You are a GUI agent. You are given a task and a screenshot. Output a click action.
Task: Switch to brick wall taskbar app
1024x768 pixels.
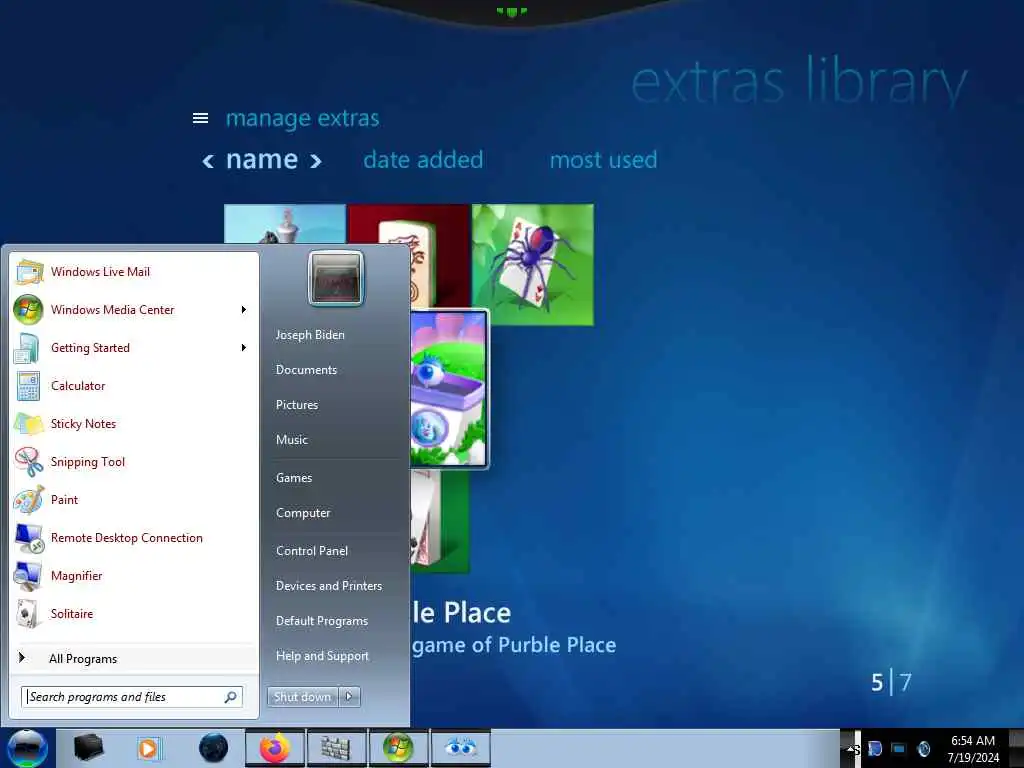pyautogui.click(x=336, y=748)
